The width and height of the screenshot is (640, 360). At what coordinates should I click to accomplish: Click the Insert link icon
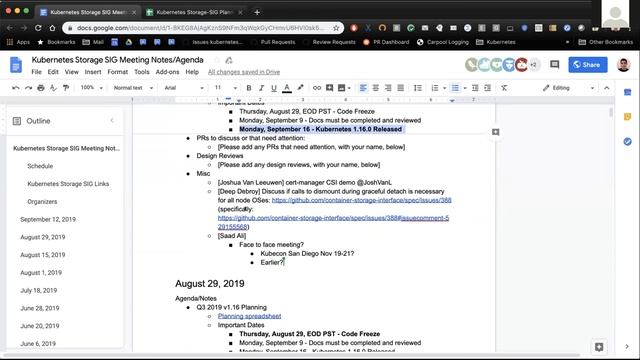(317, 88)
